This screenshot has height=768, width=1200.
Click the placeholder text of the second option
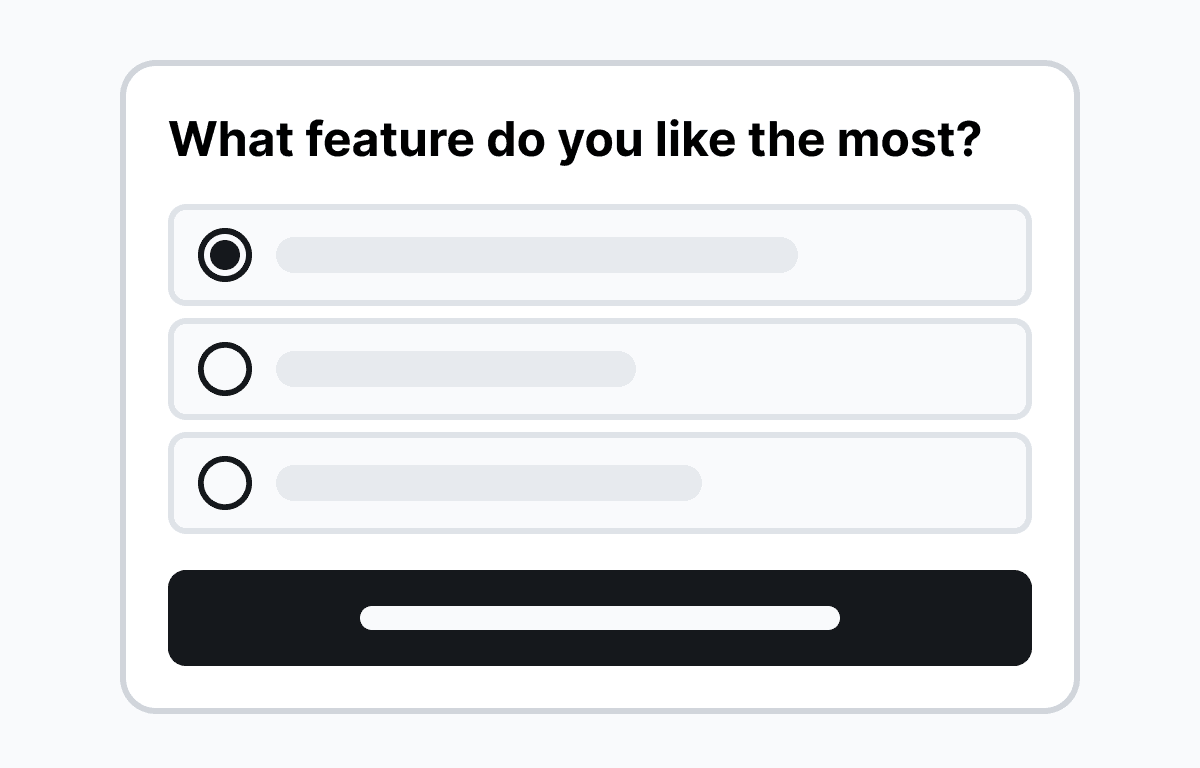click(457, 369)
